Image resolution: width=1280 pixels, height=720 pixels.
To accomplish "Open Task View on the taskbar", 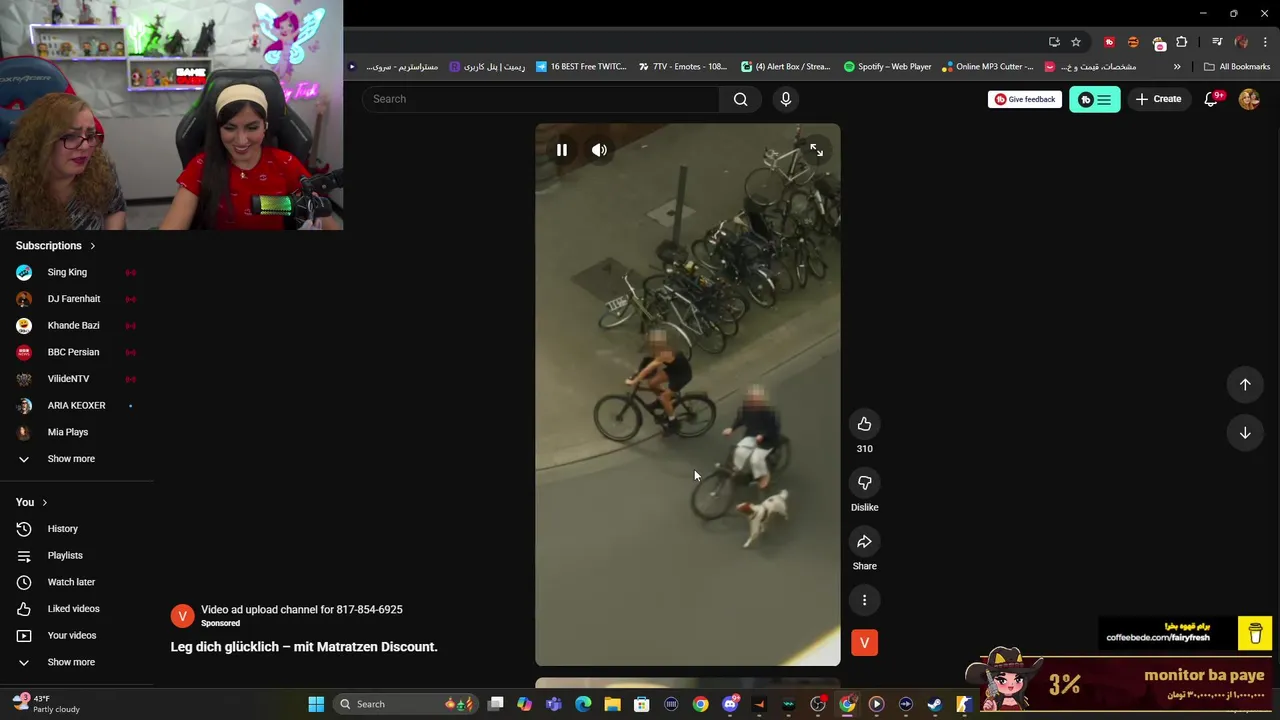I will (x=496, y=704).
